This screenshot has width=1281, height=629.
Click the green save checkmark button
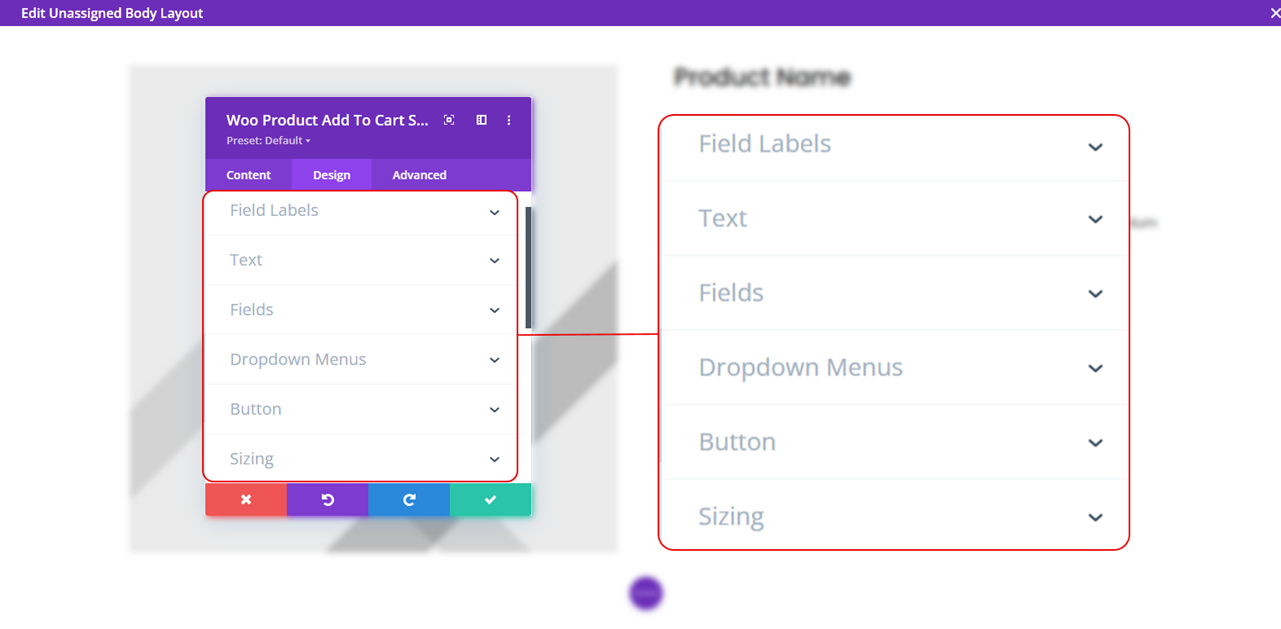[490, 500]
